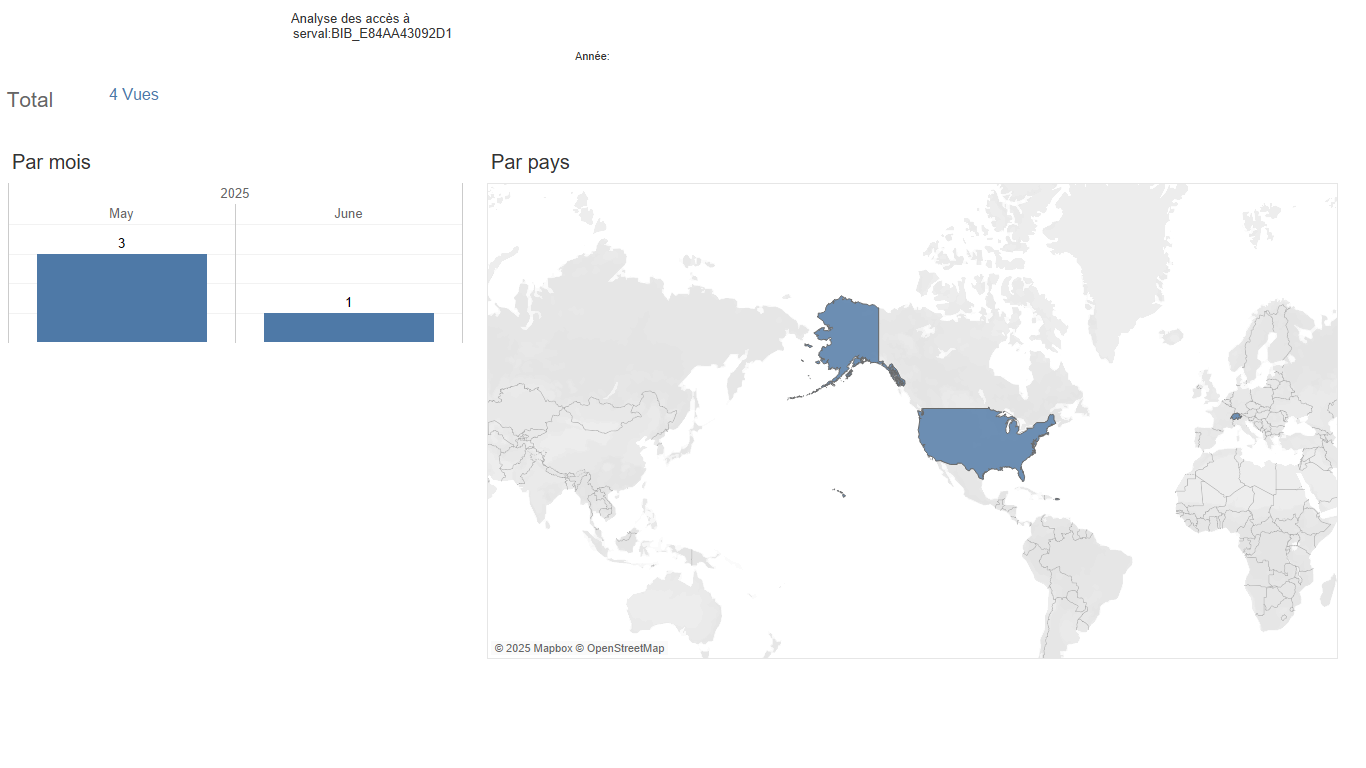The height and width of the screenshot is (768, 1366).
Task: Click the 'Total' label
Action: pyautogui.click(x=30, y=100)
